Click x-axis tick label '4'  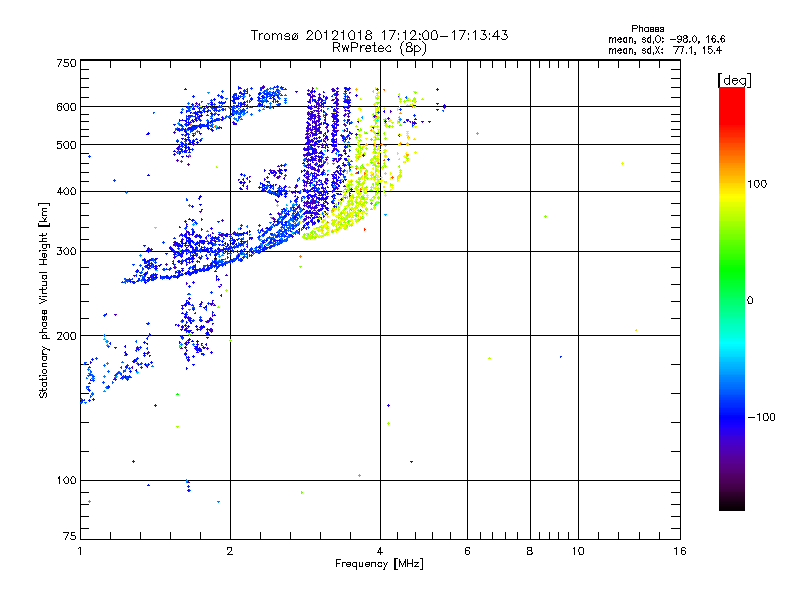[380, 551]
